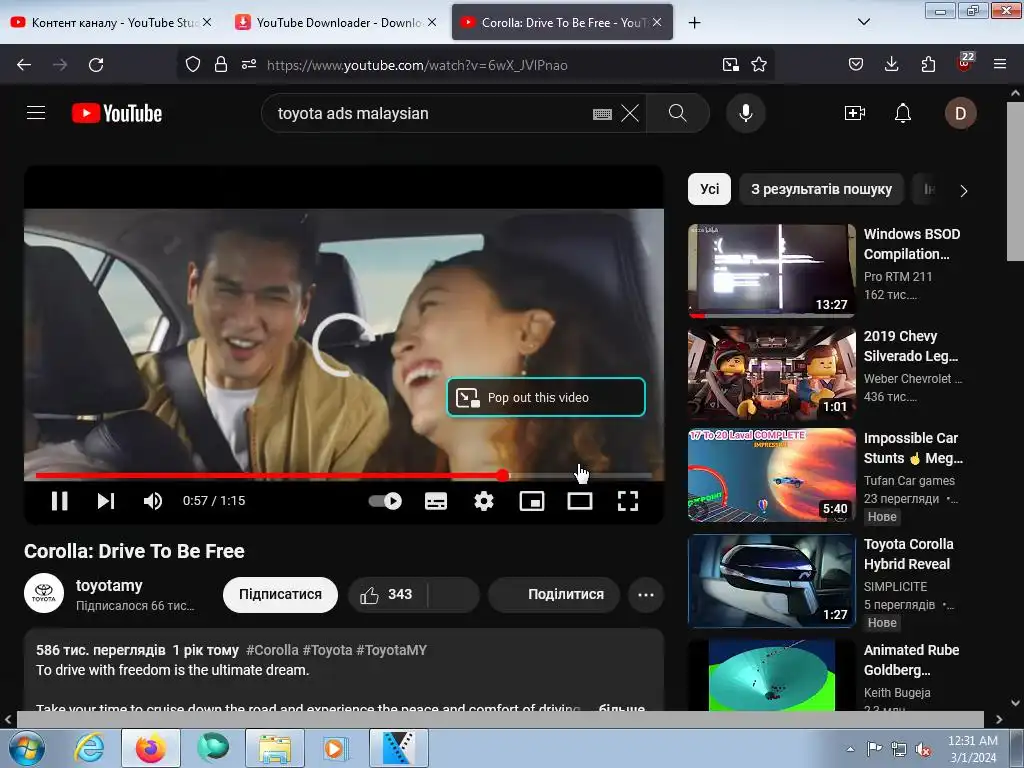Open Impossible Car Stunts thumbnail
The width and height of the screenshot is (1024, 768).
[x=771, y=475]
